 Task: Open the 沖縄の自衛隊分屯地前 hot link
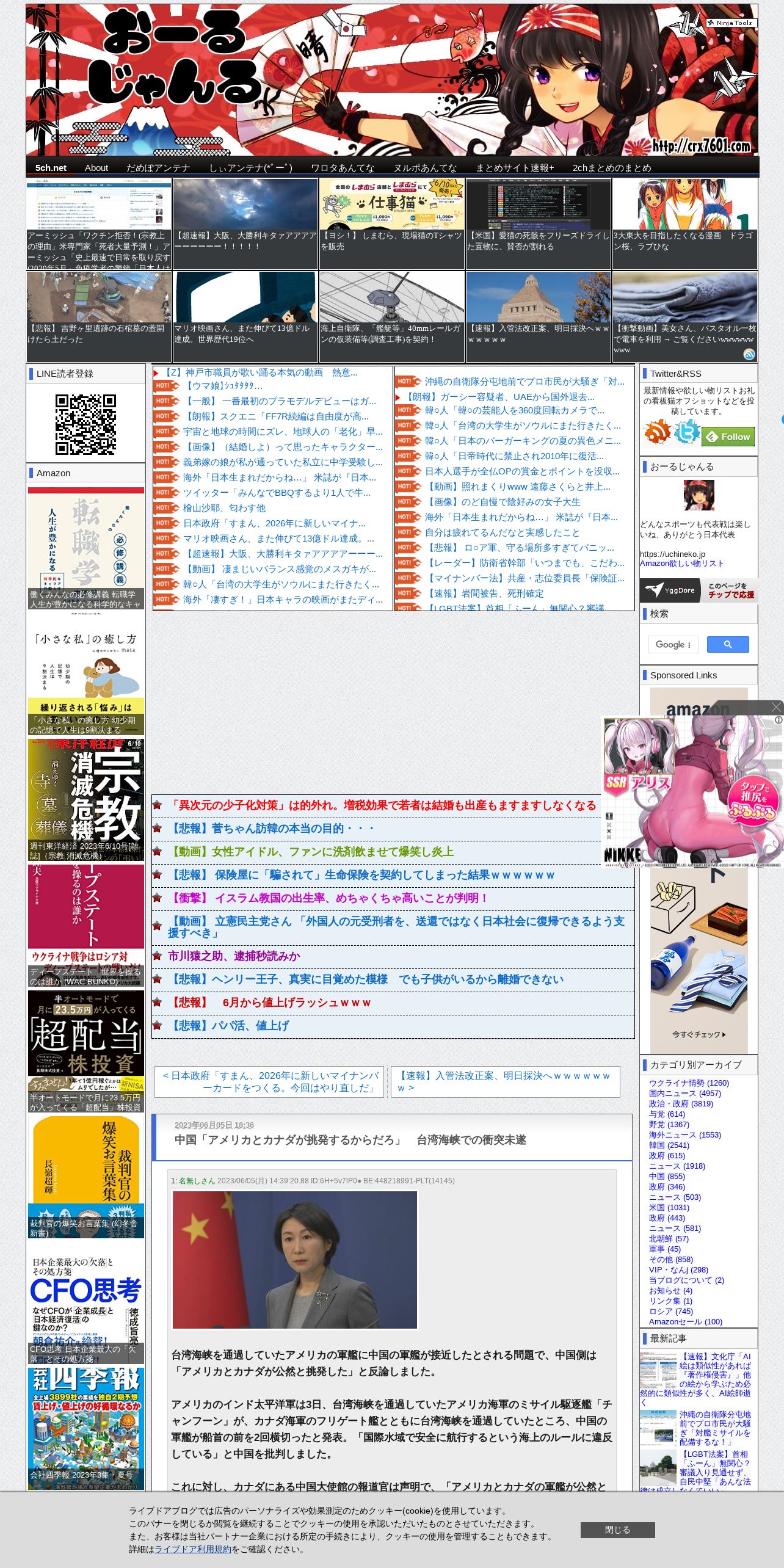(524, 382)
